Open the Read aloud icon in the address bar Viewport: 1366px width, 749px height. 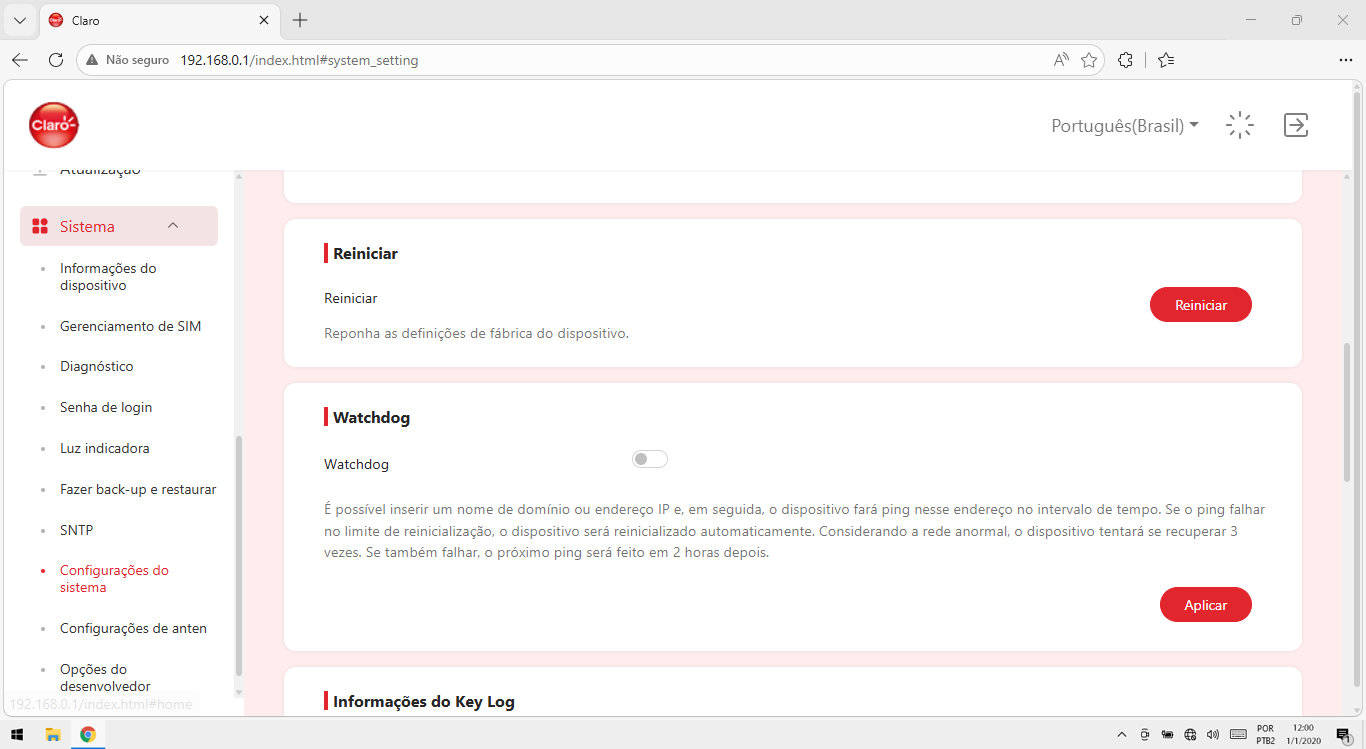(x=1061, y=60)
